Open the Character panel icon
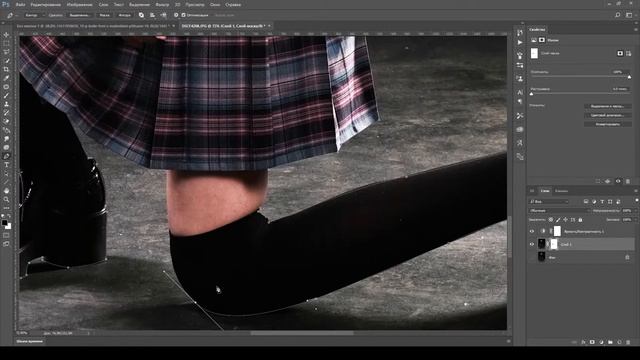This screenshot has width=640, height=360. tap(520, 92)
